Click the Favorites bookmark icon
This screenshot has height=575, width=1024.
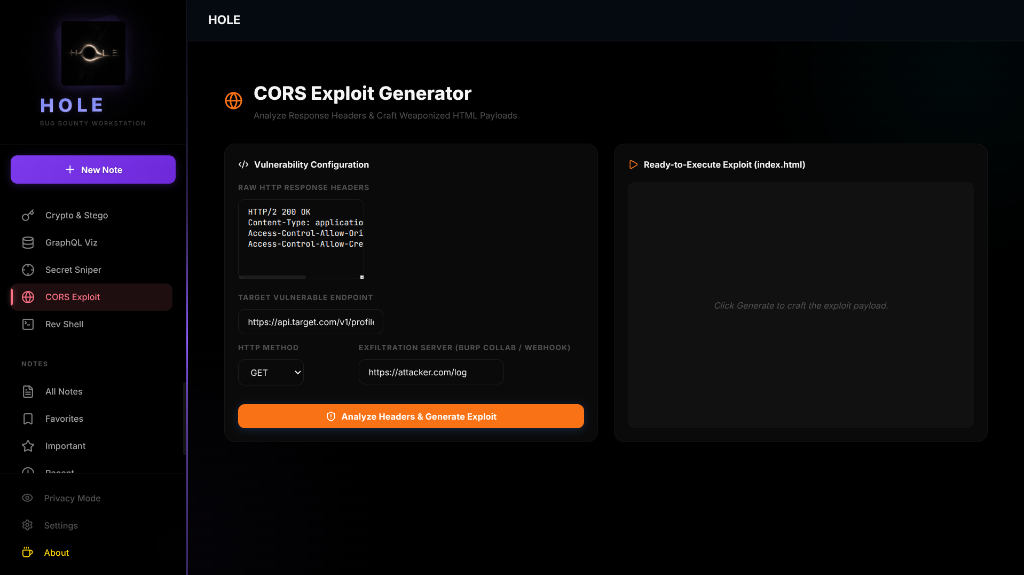pyautogui.click(x=28, y=419)
